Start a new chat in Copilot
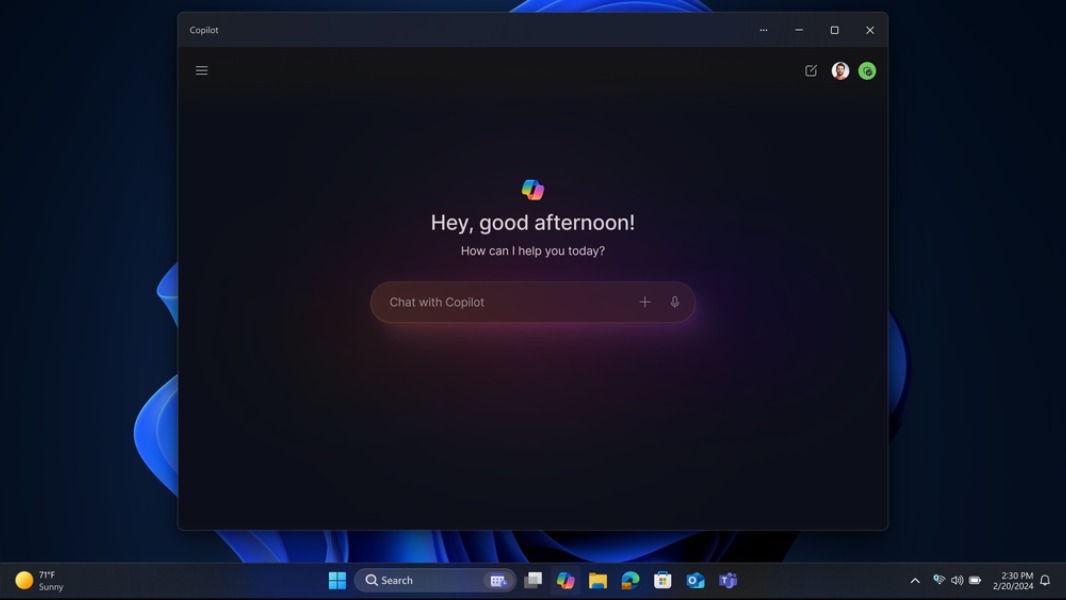The height and width of the screenshot is (600, 1066). (x=810, y=70)
